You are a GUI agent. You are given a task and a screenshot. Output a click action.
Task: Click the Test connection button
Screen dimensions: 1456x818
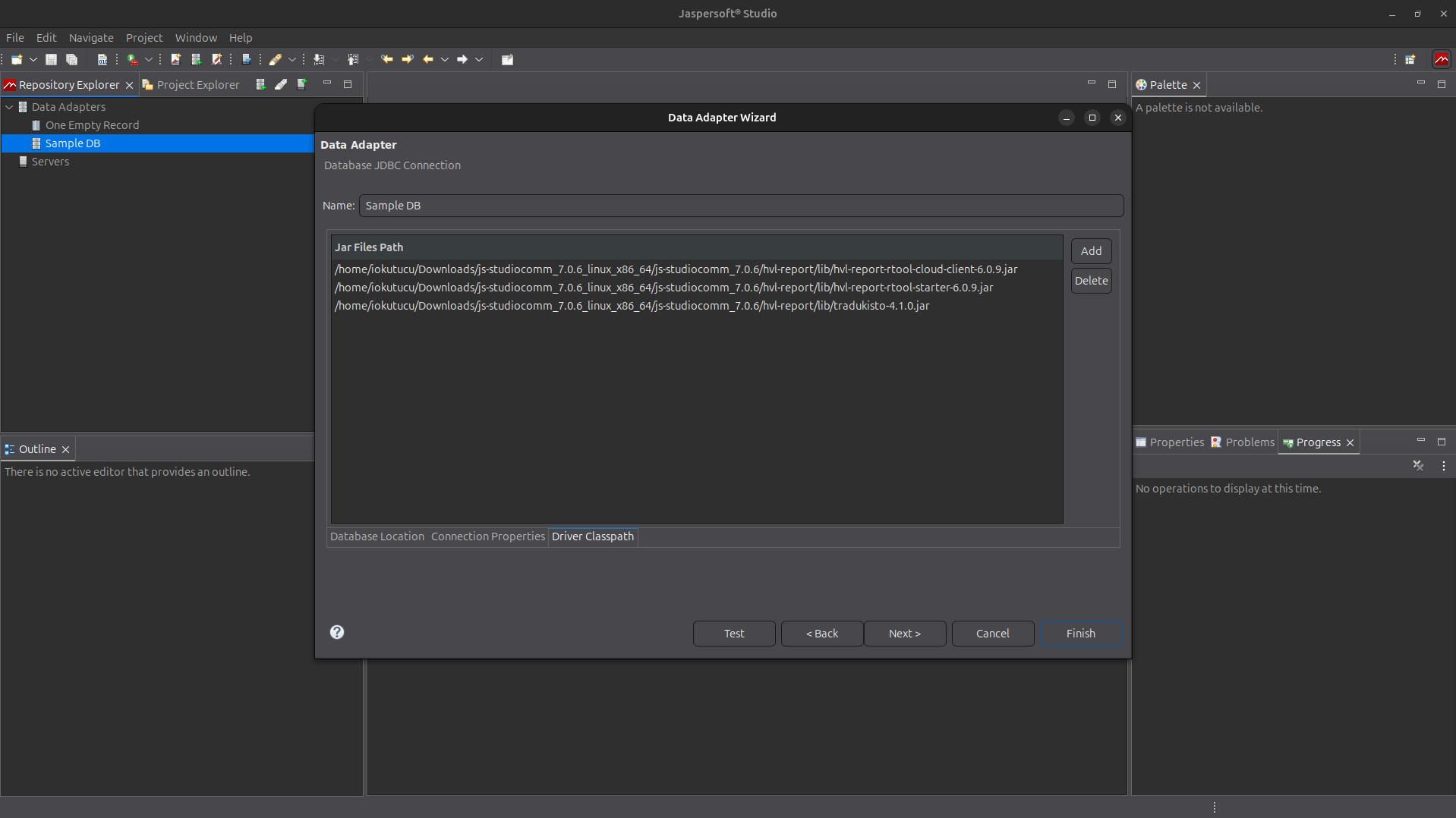point(734,634)
